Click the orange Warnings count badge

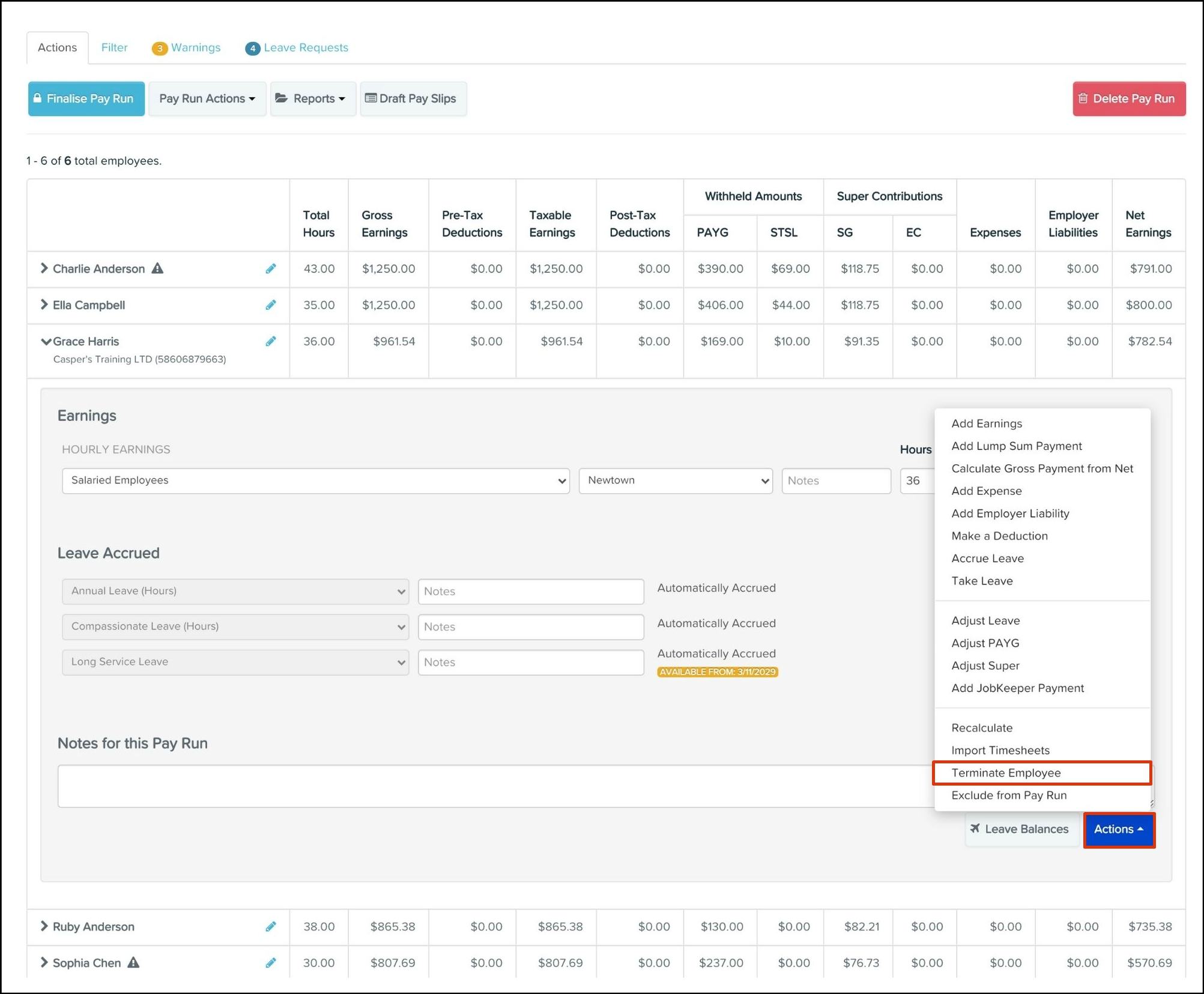coord(159,48)
